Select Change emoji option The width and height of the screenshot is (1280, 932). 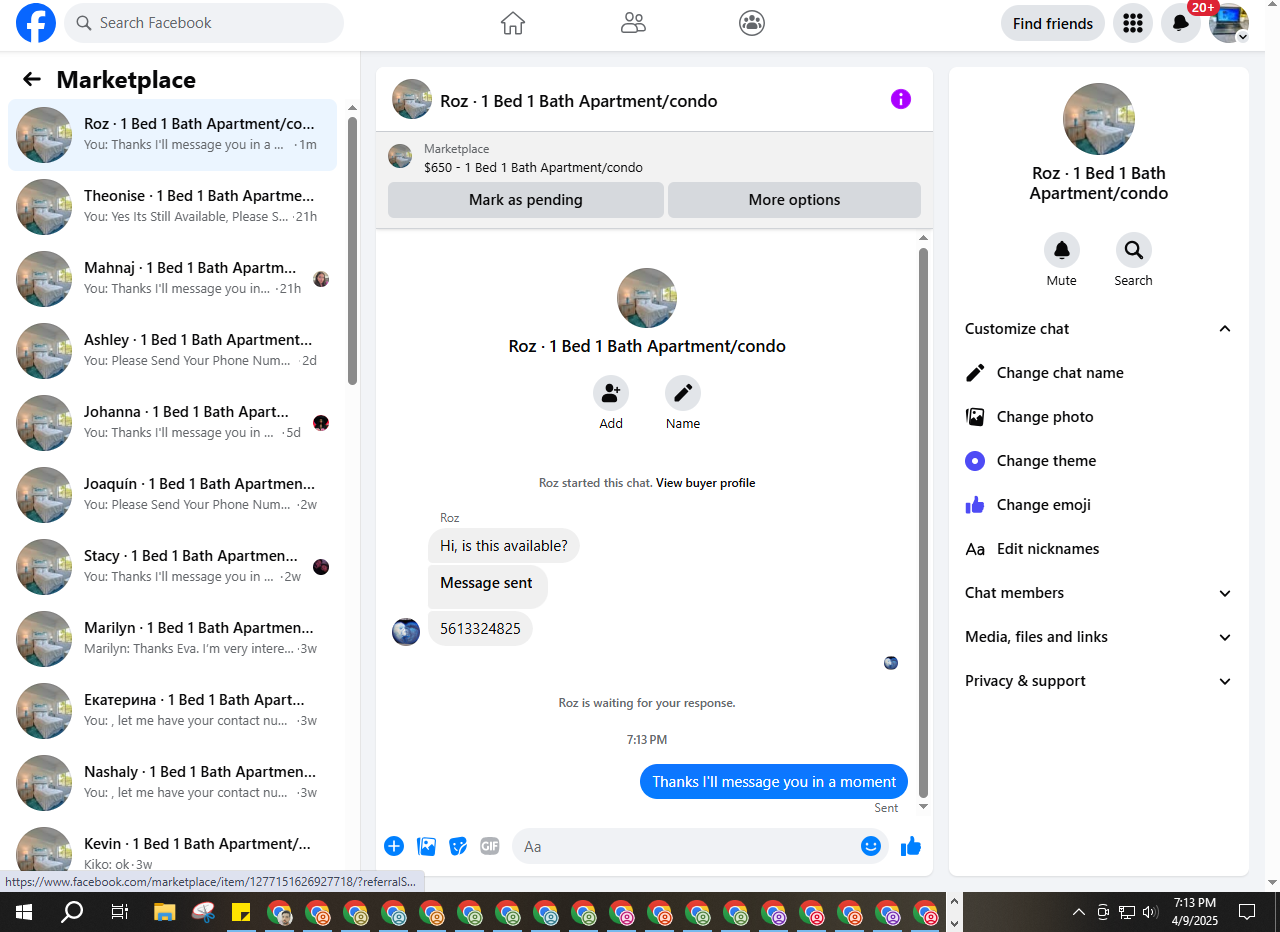[x=1099, y=505]
